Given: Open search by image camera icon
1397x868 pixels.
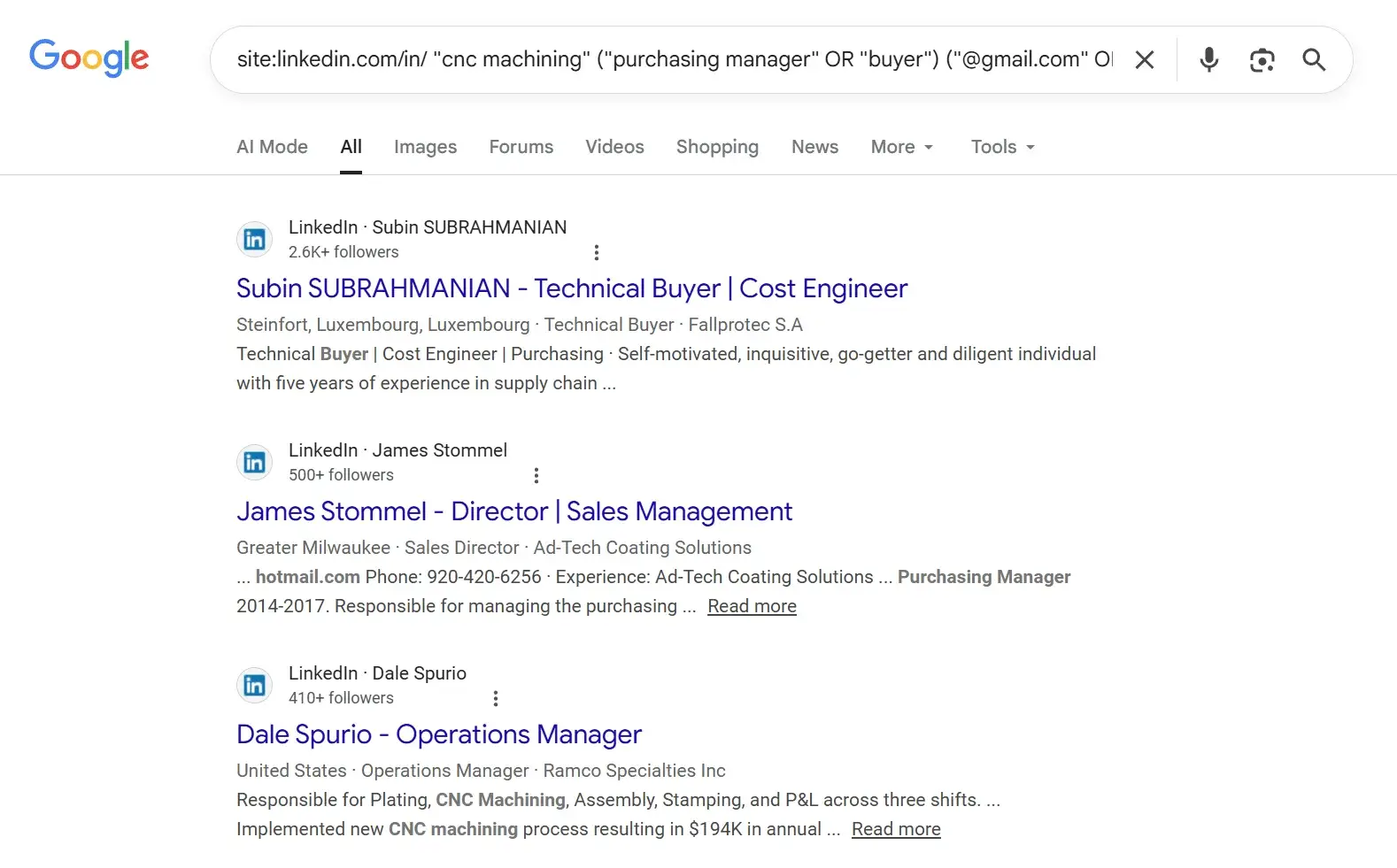Looking at the screenshot, I should coord(1262,60).
